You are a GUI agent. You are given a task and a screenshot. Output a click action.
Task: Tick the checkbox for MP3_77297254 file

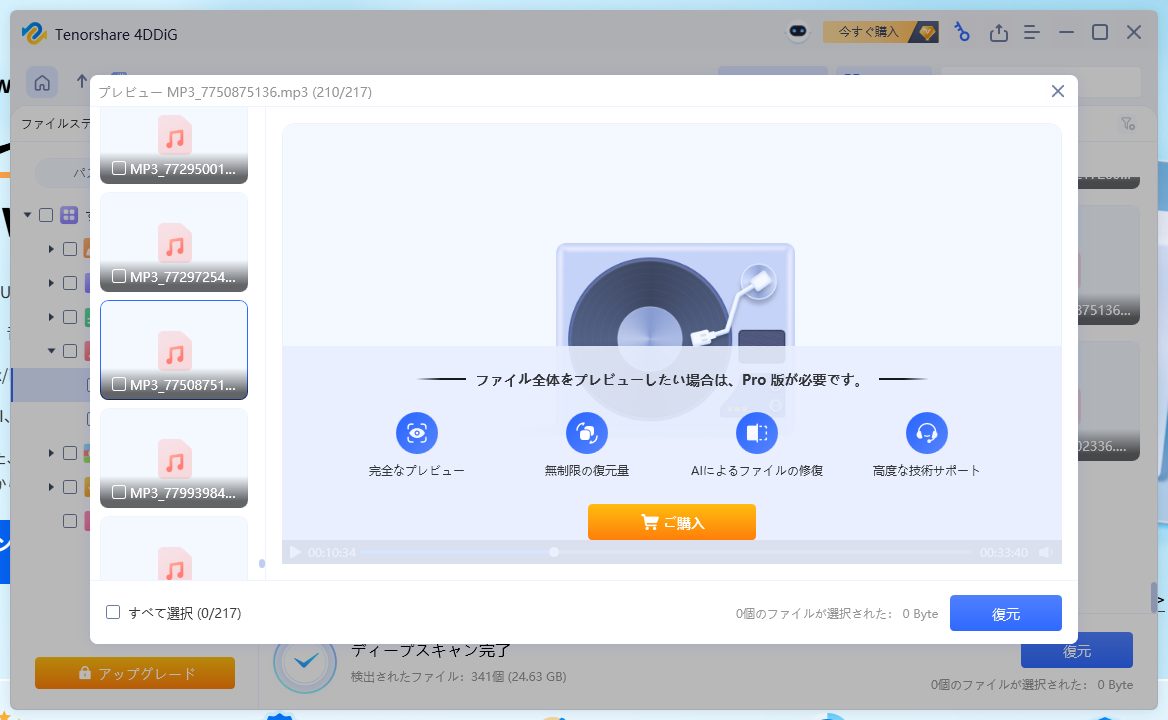119,276
